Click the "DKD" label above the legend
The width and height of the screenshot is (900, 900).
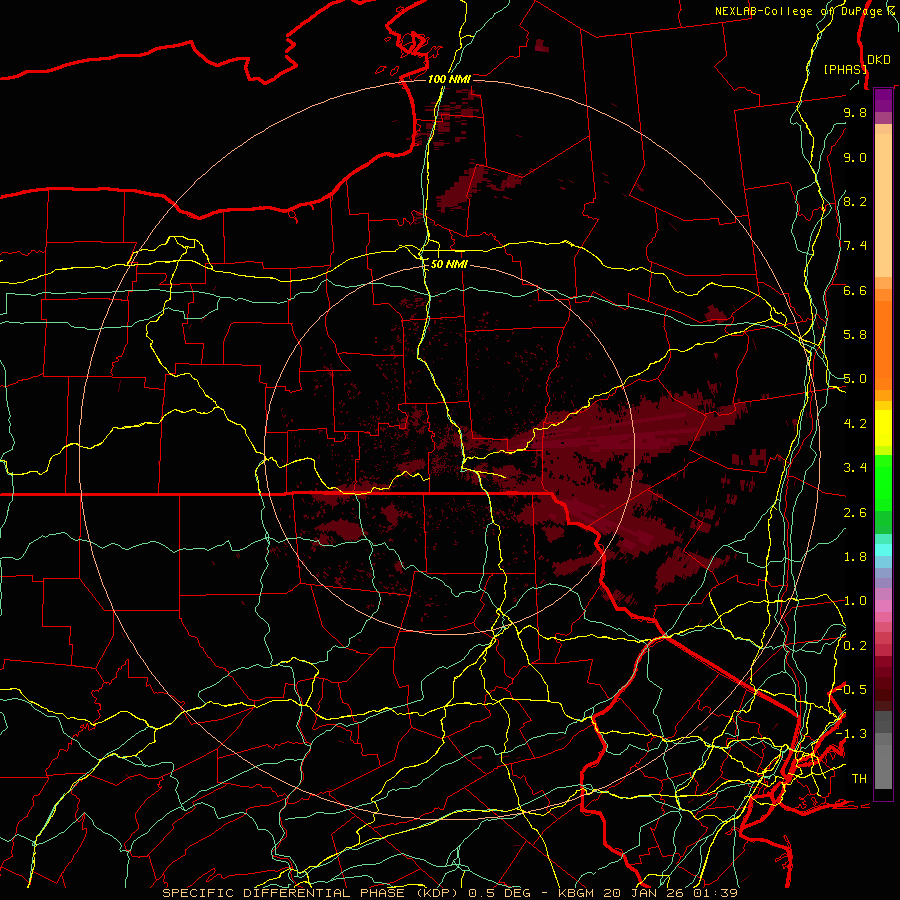coord(879,60)
